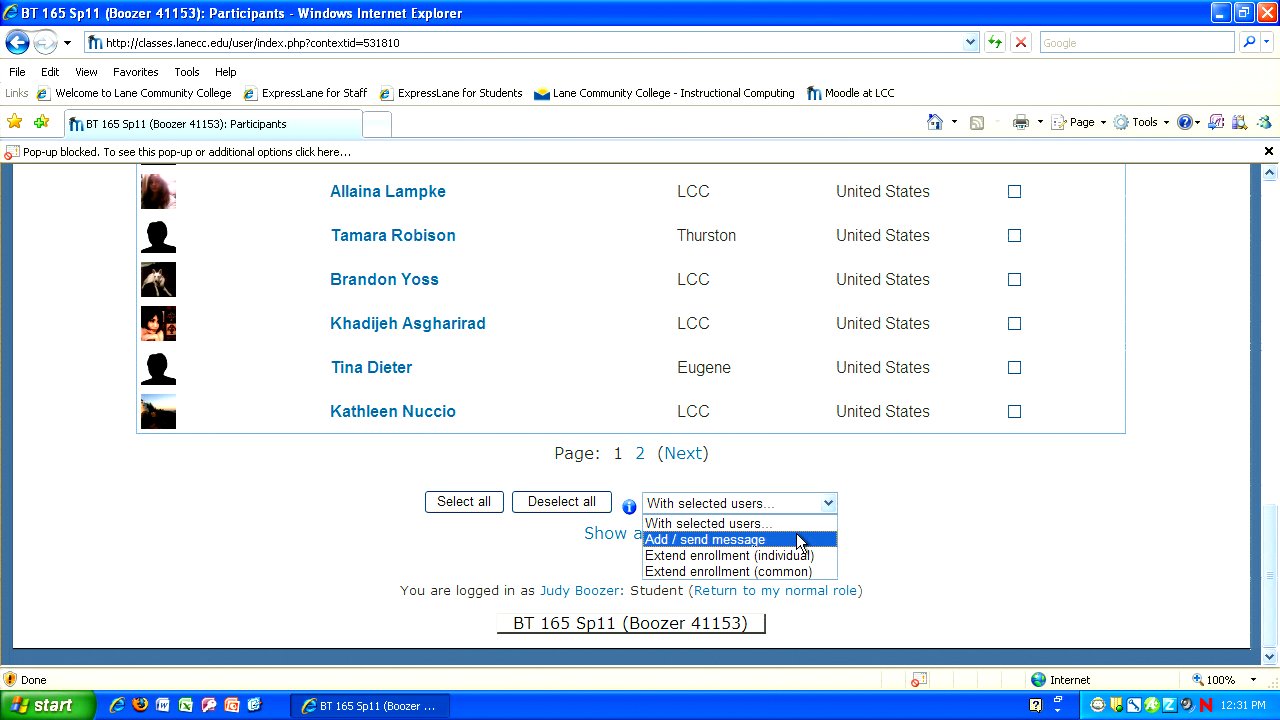Tick the checkbox for Kathleen Nuccio
Viewport: 1280px width, 720px height.
tap(1014, 411)
